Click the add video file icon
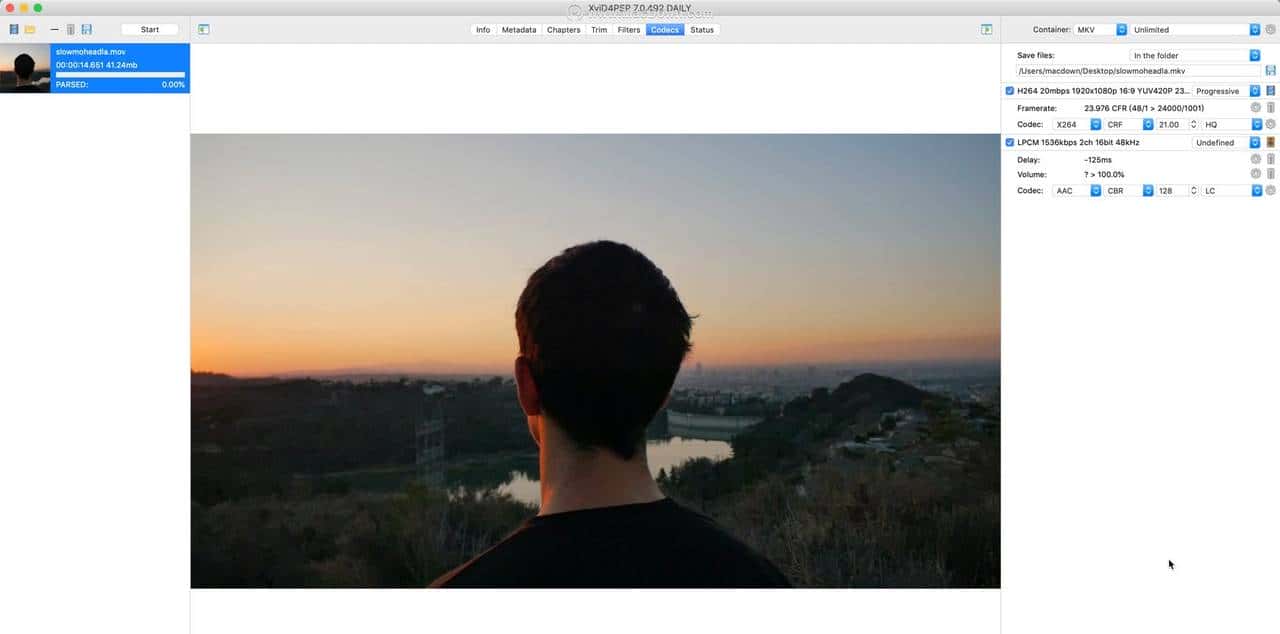This screenshot has width=1280, height=634. click(13, 28)
